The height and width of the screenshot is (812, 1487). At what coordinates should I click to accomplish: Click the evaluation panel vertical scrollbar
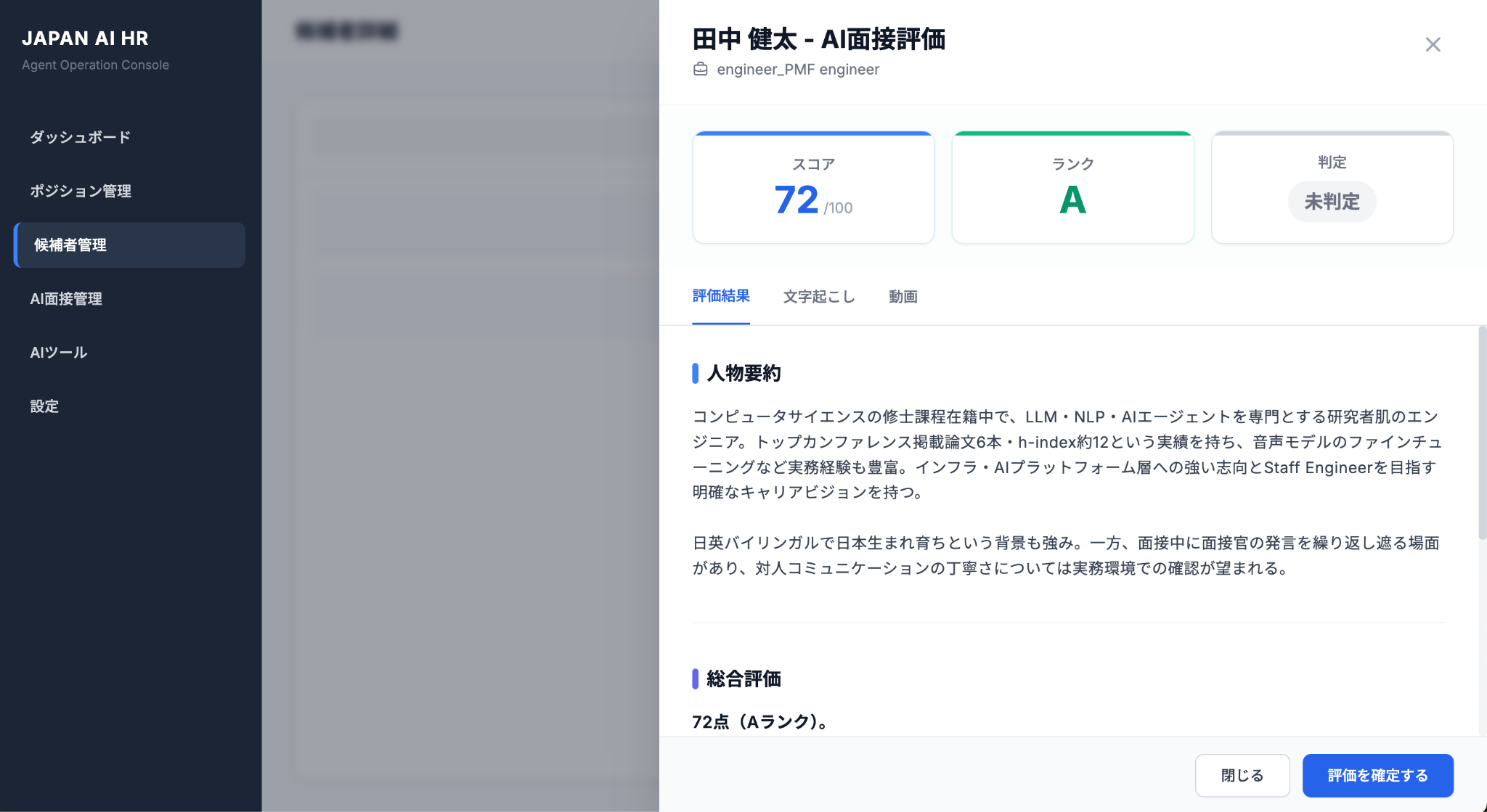point(1482,433)
